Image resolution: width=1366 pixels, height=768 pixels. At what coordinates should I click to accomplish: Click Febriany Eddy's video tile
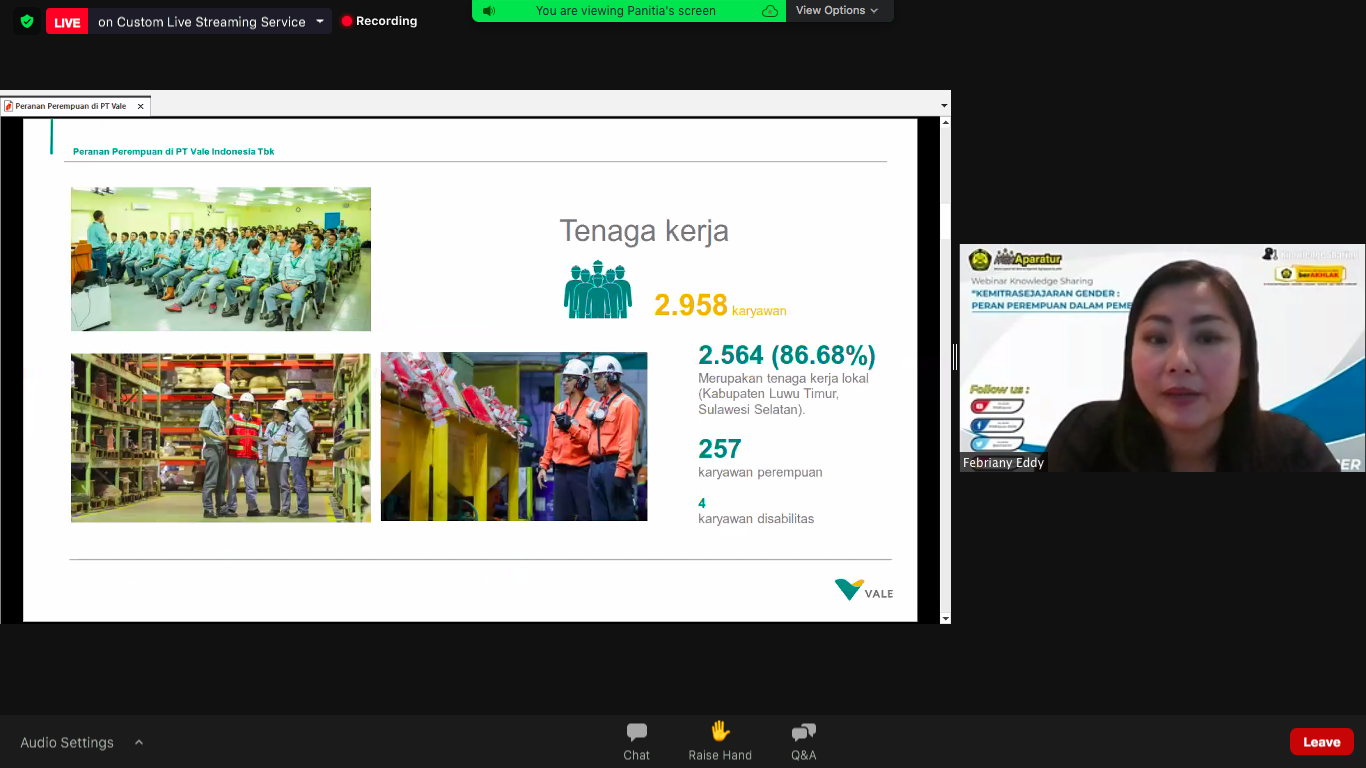tap(1163, 358)
